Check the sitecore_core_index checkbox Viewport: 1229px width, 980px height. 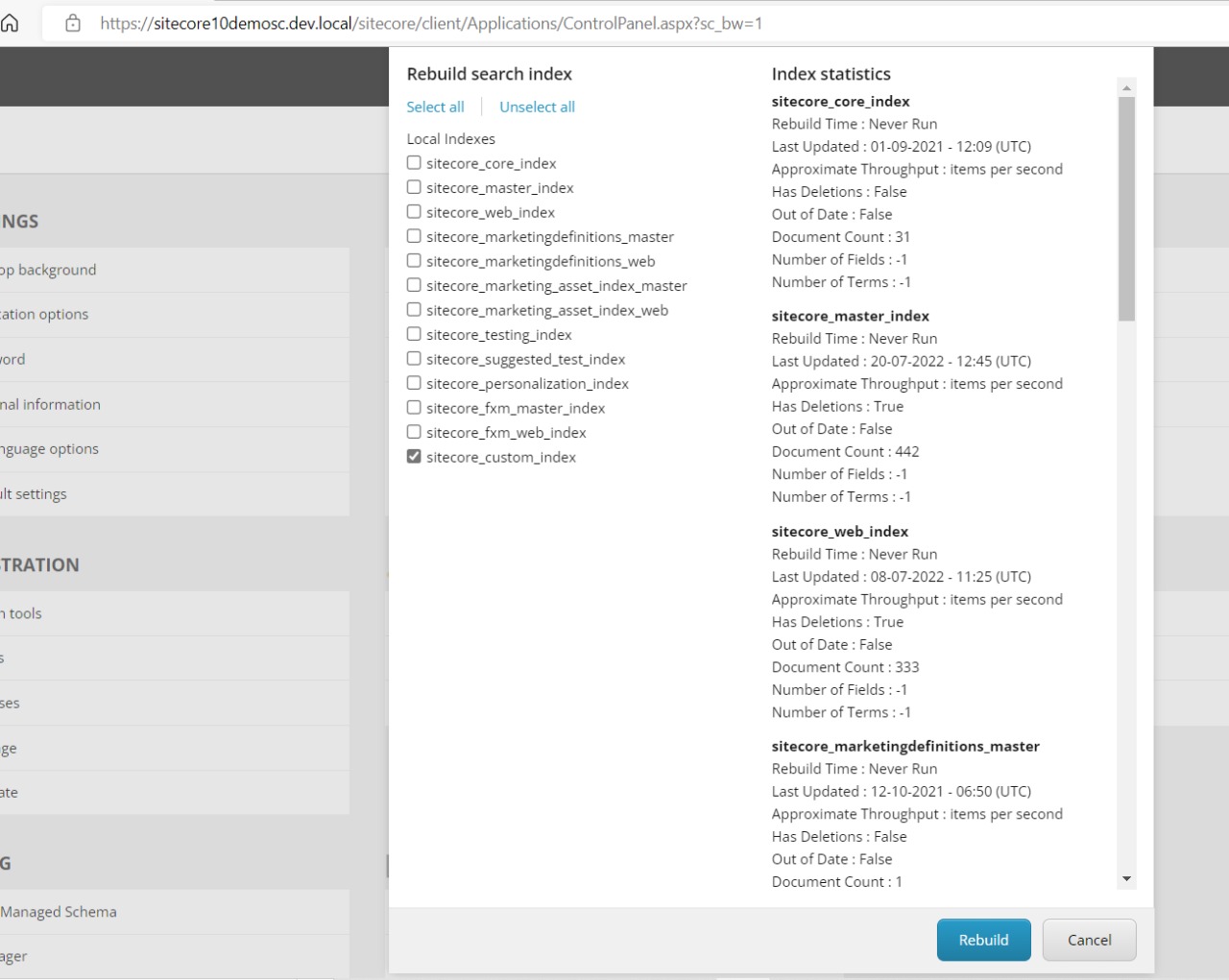[414, 163]
